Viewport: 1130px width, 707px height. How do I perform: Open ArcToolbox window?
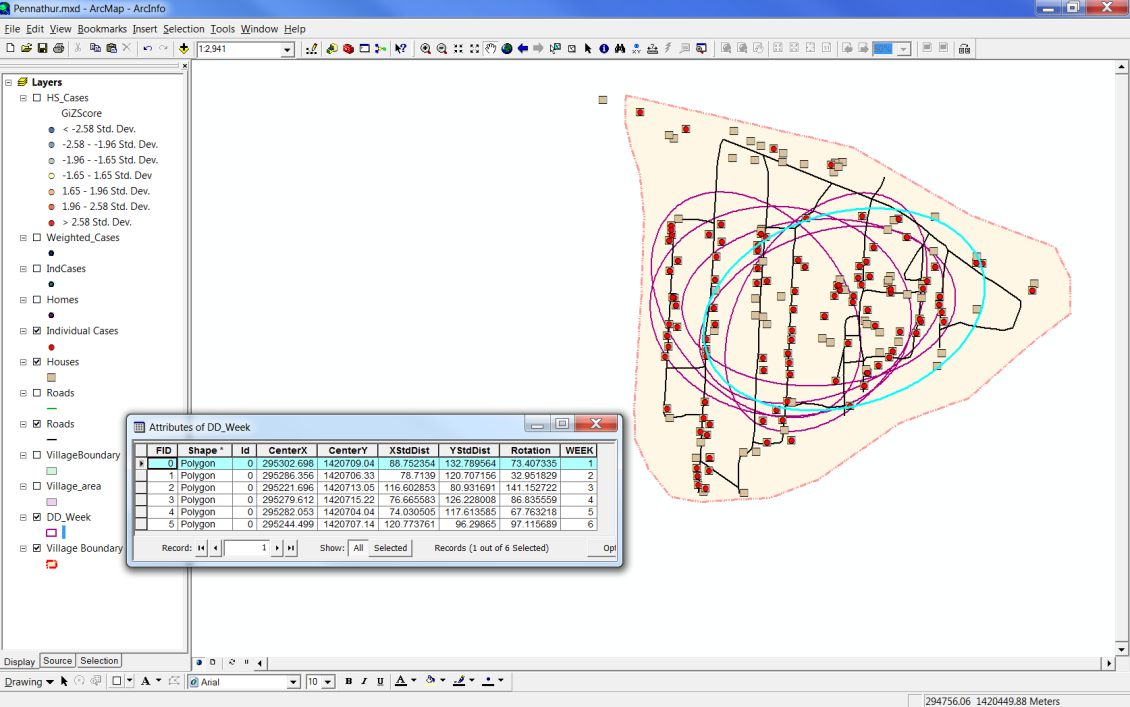(x=348, y=49)
